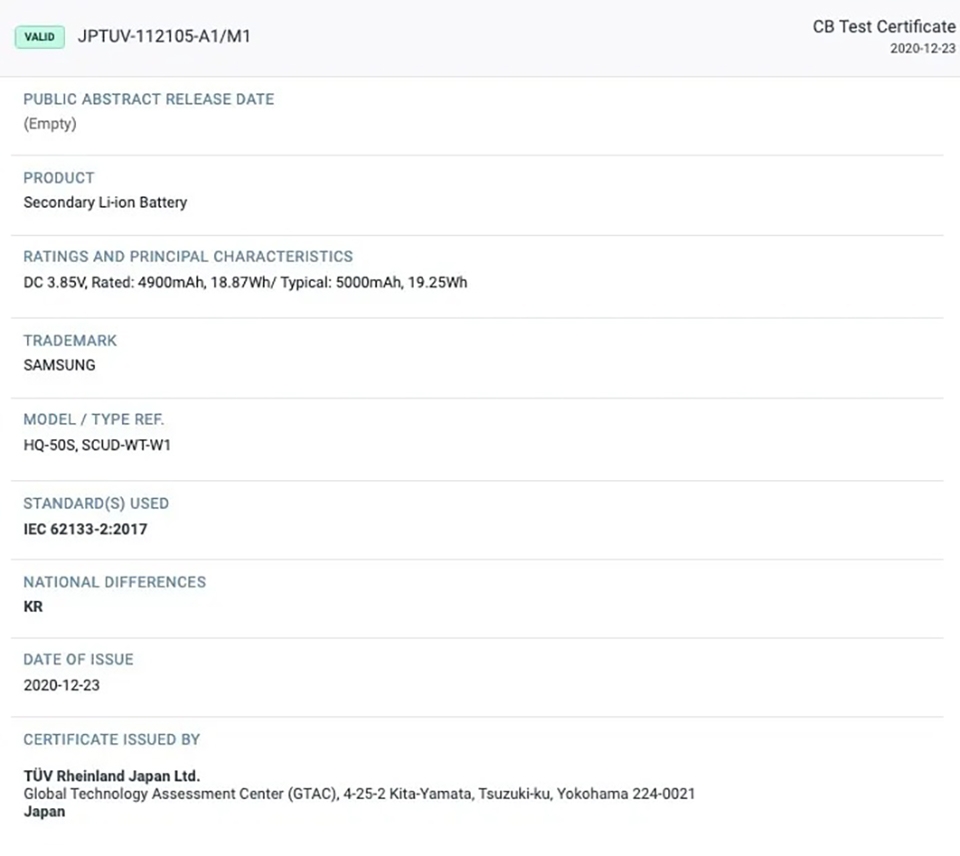
Task: Click the Date of Issue value 2020-12-23
Action: click(62, 685)
